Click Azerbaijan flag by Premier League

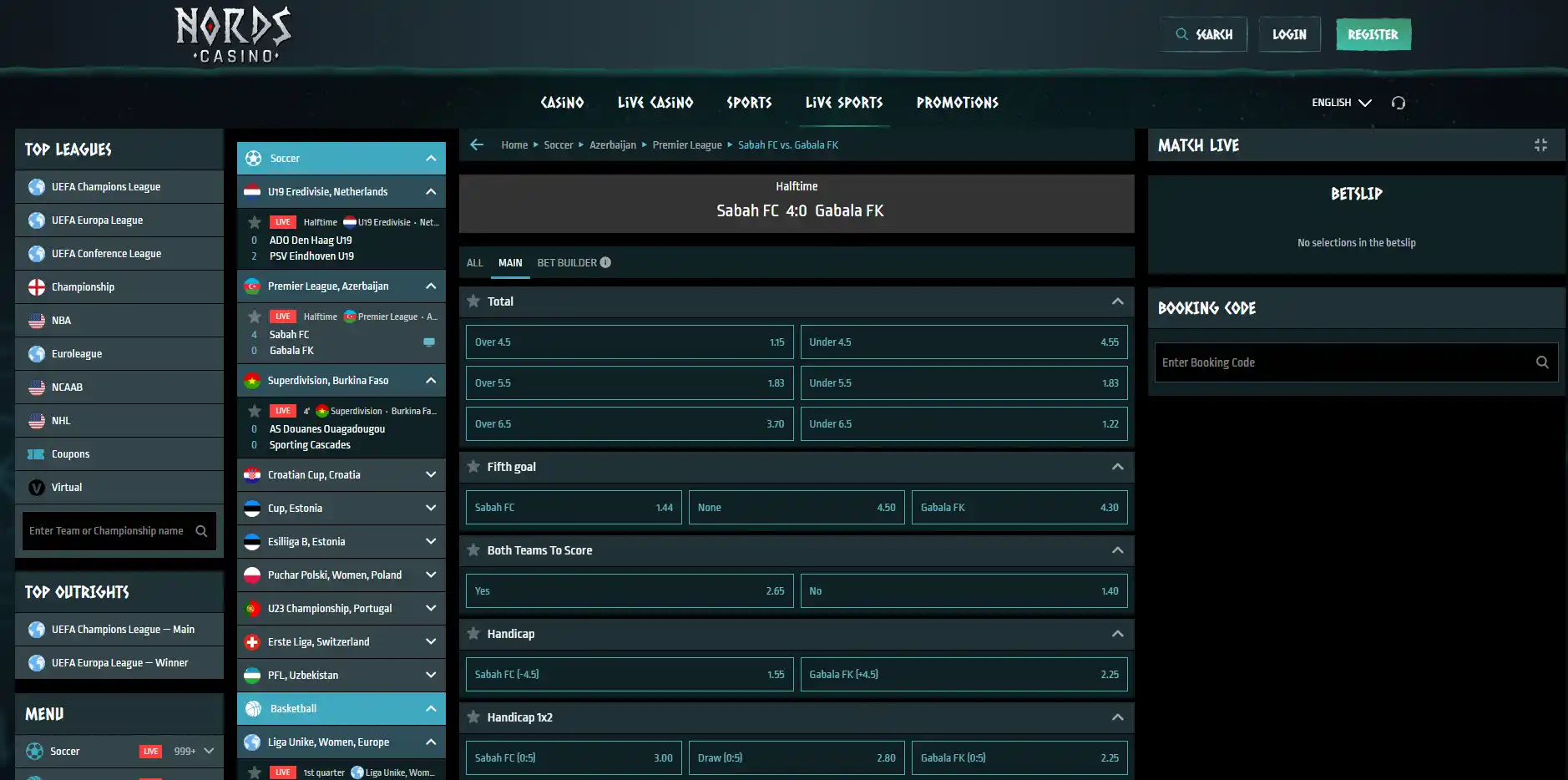[x=252, y=286]
